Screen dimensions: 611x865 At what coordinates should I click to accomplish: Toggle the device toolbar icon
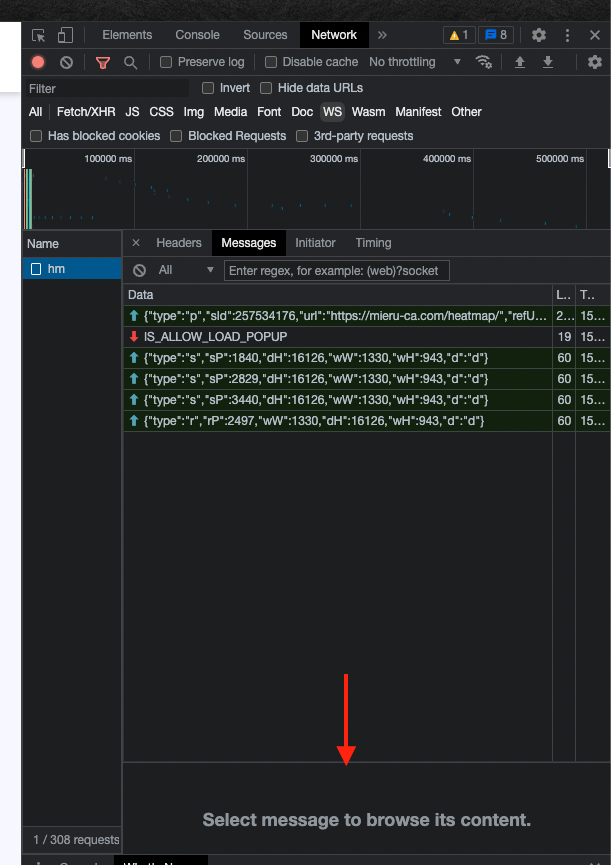[x=66, y=35]
